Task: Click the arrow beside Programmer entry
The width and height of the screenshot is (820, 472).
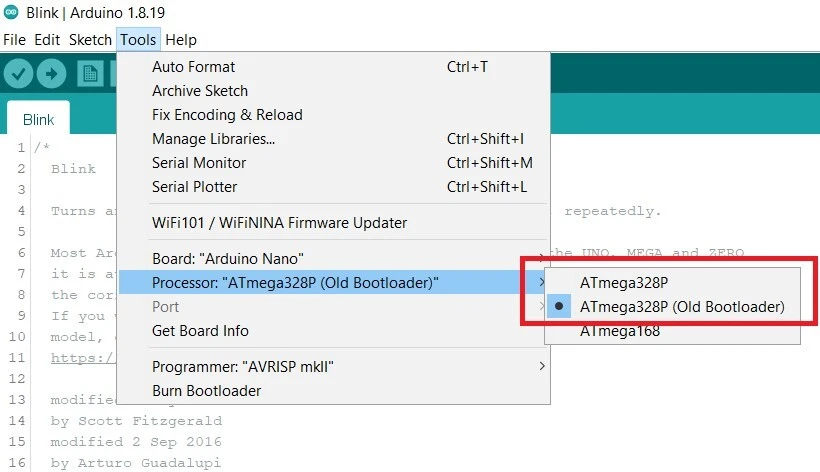Action: (x=542, y=366)
